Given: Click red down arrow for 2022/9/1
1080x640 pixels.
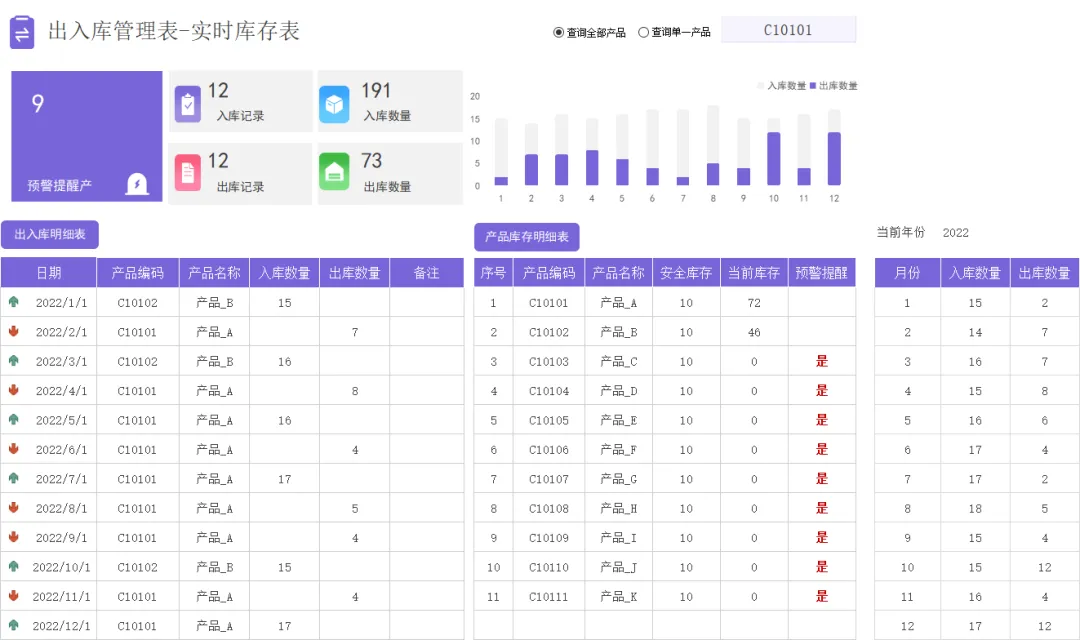Looking at the screenshot, I should point(13,537).
